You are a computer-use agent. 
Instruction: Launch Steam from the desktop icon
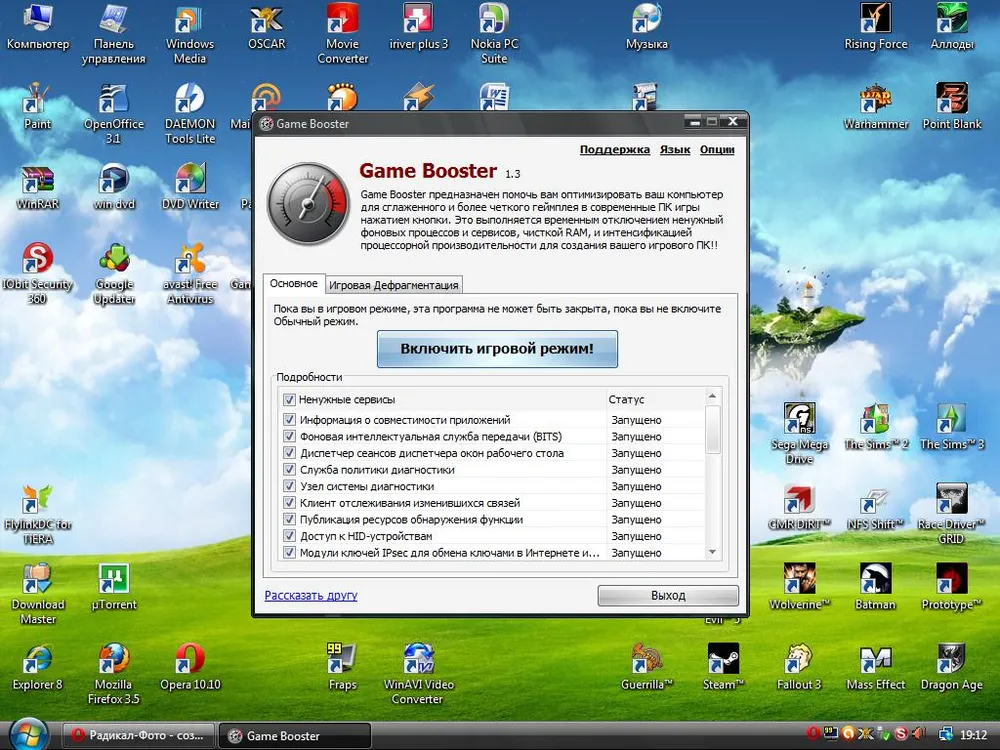click(x=723, y=660)
